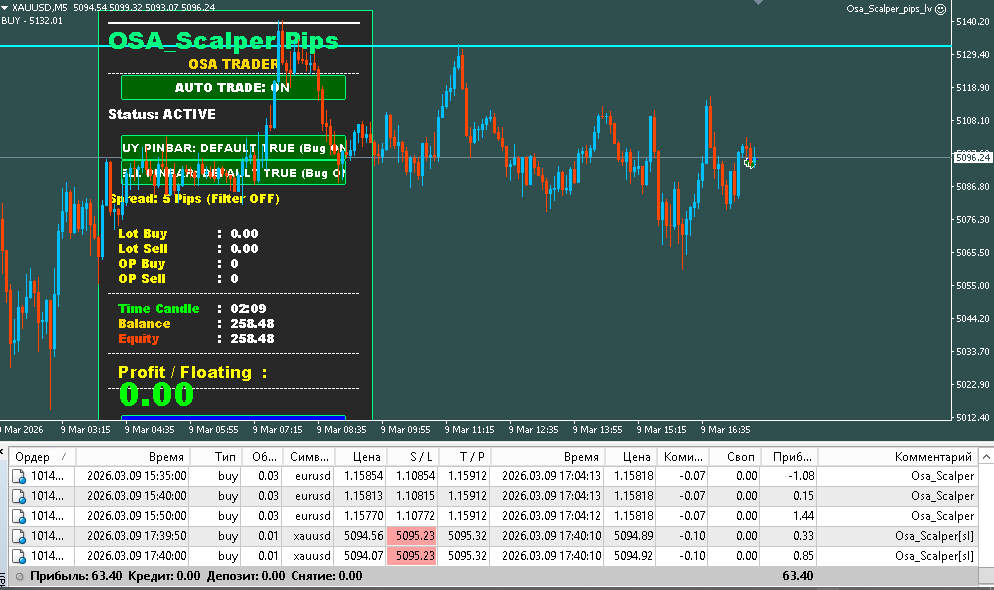Click the BUY - 5132.01 label

tap(32, 20)
